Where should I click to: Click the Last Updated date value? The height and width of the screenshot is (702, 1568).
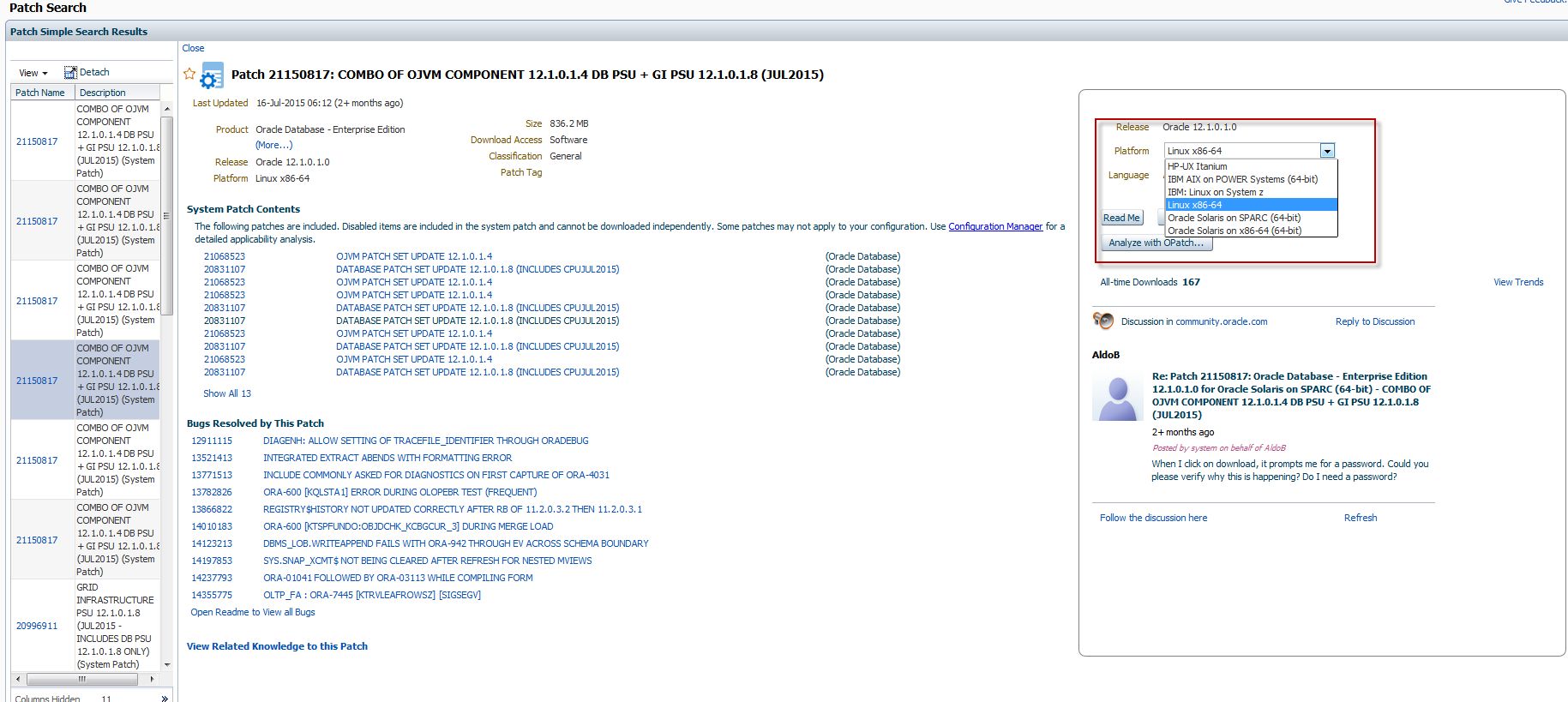pyautogui.click(x=330, y=103)
